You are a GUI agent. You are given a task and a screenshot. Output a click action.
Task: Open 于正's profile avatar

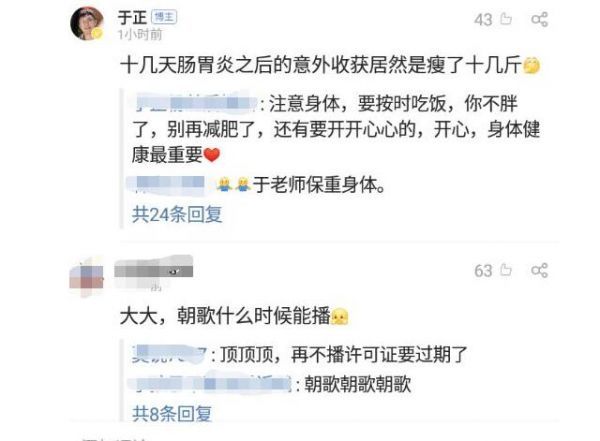coord(87,23)
